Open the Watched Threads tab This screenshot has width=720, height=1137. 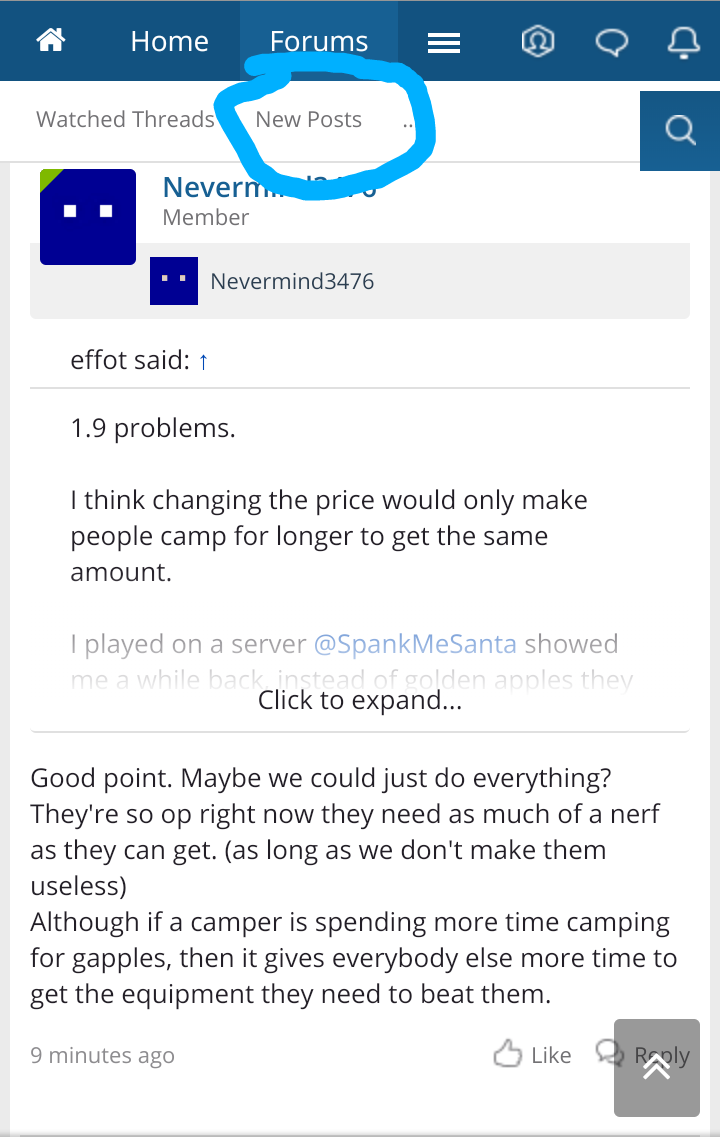125,119
